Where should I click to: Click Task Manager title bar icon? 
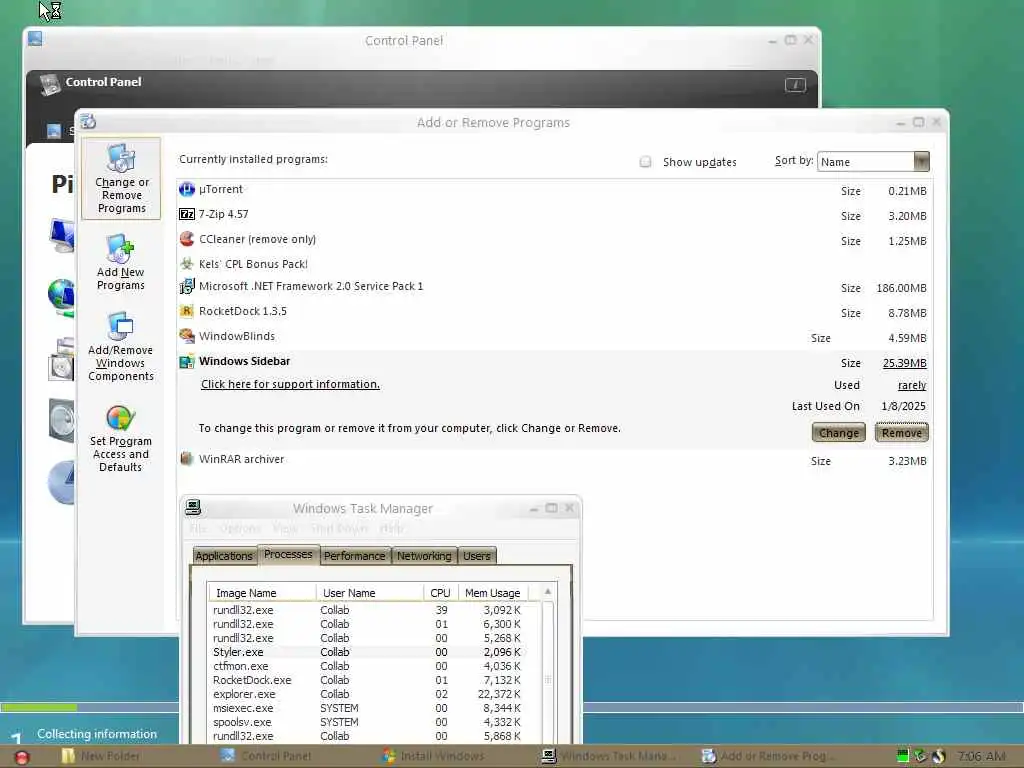click(x=193, y=507)
